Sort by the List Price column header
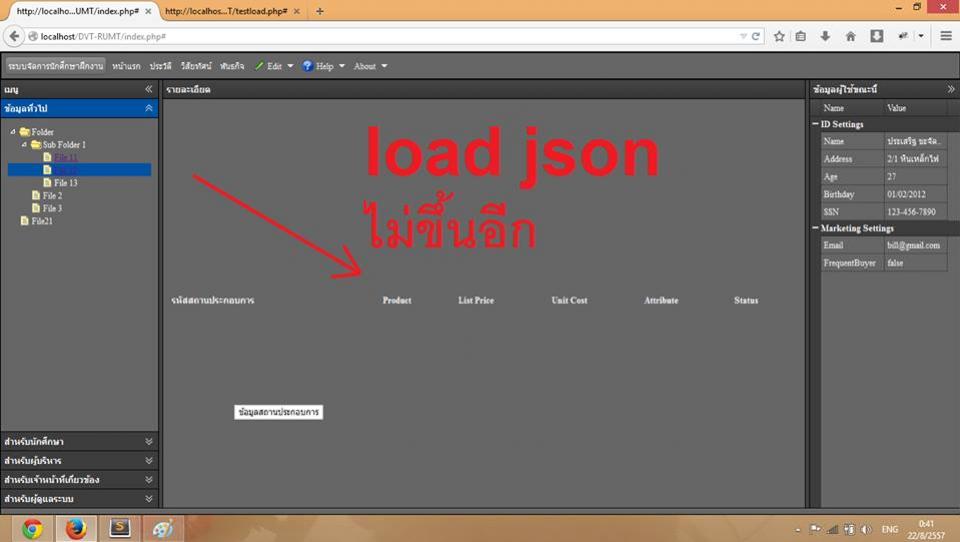 click(x=476, y=300)
